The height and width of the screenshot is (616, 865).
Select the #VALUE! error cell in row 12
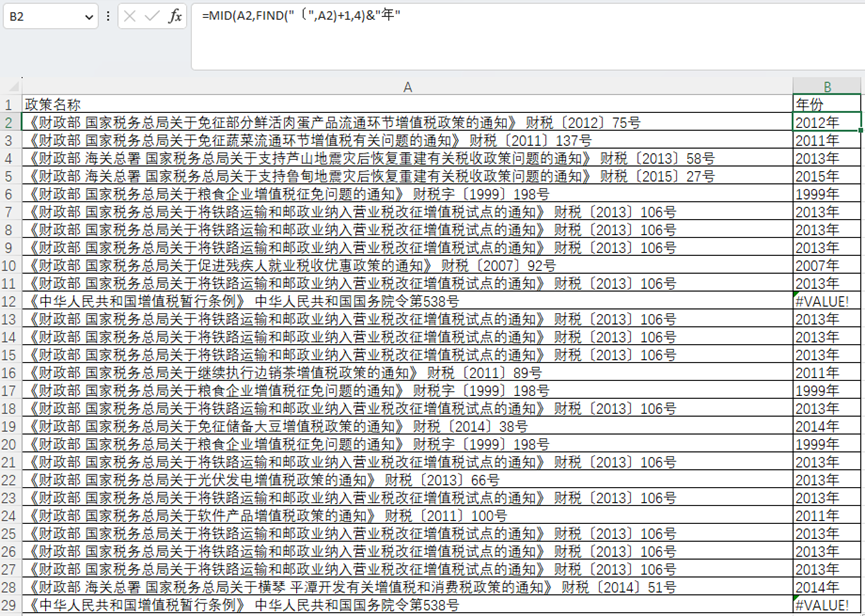[826, 301]
